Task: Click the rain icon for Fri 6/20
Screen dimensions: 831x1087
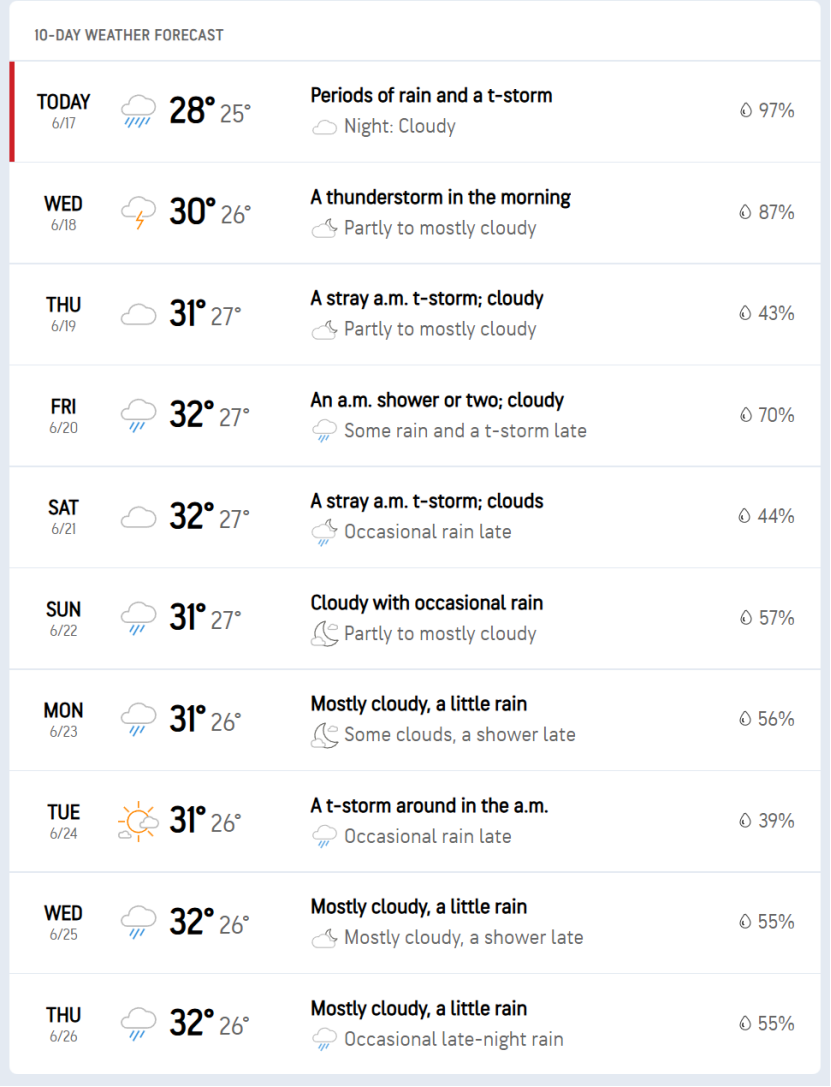Action: point(138,415)
